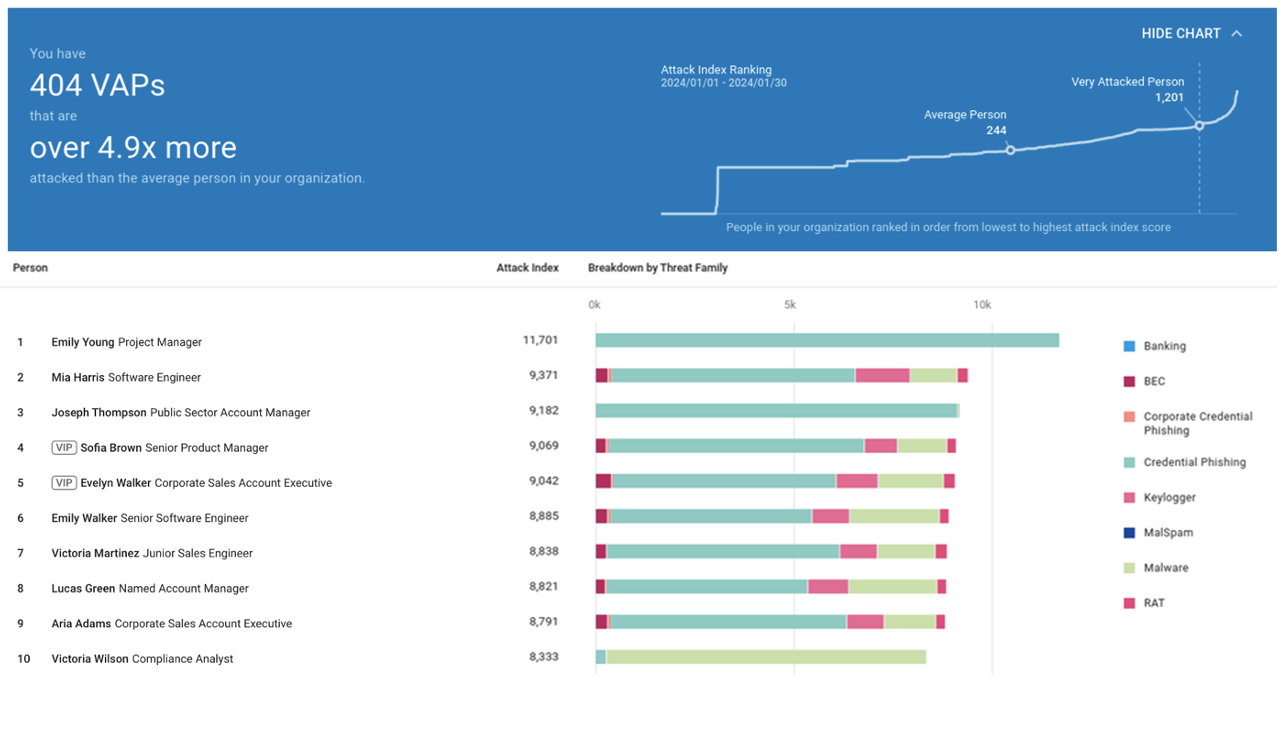Toggle the Malware legend swatch

(x=1129, y=568)
